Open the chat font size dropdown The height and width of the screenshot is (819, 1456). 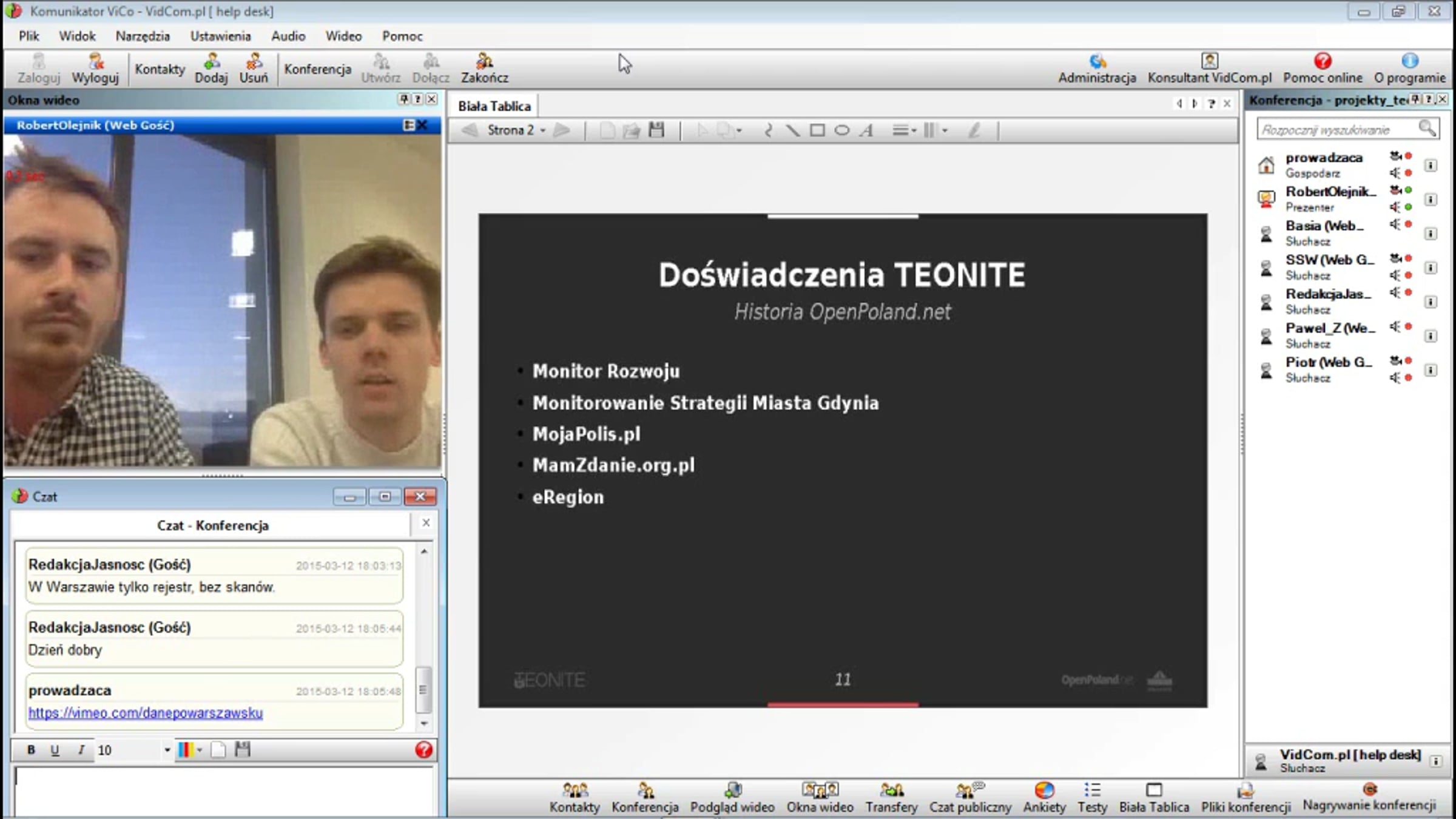pyautogui.click(x=167, y=750)
